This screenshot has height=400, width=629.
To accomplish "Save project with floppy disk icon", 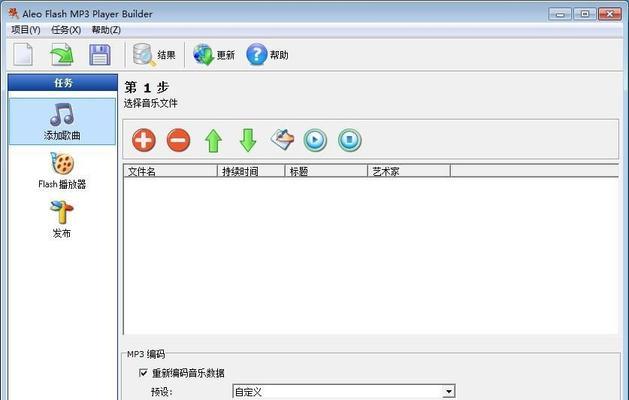I will pos(99,55).
